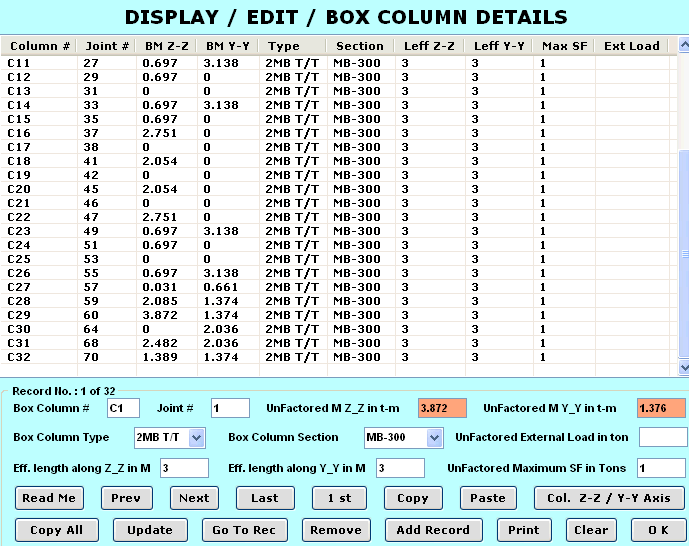Select row C11 in the table
689x546 pixels.
pos(338,63)
